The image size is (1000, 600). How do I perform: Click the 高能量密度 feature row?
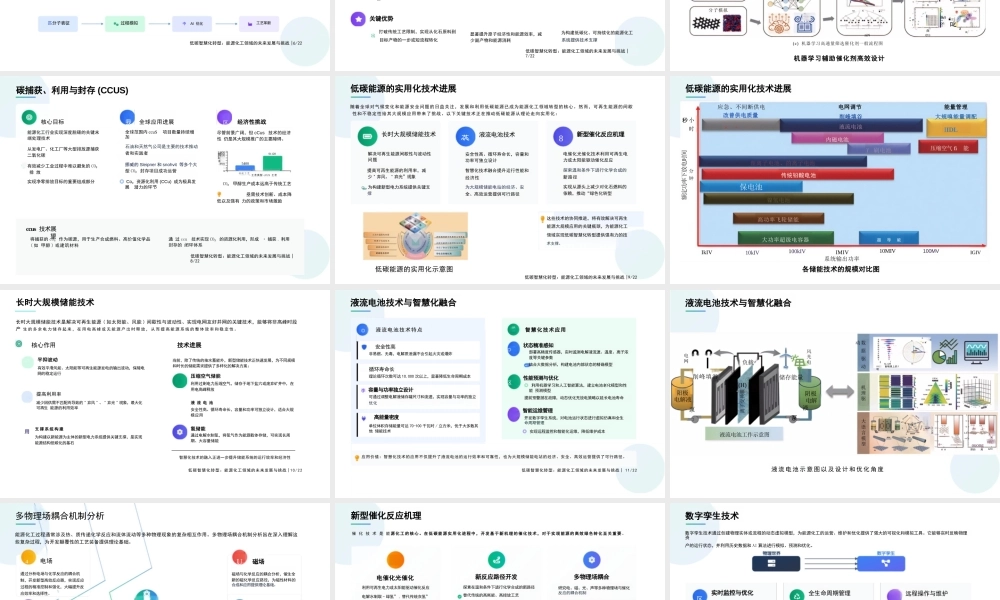point(418,424)
